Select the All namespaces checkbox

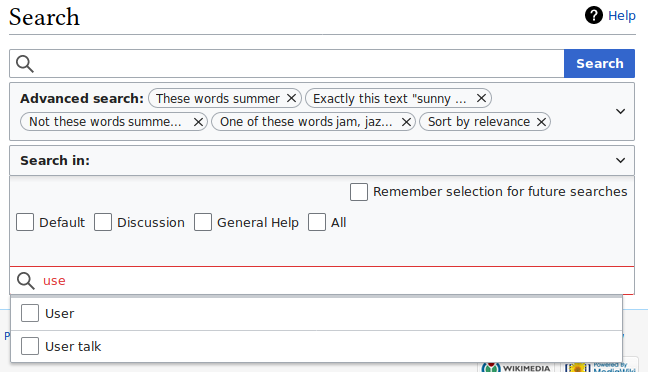317,222
